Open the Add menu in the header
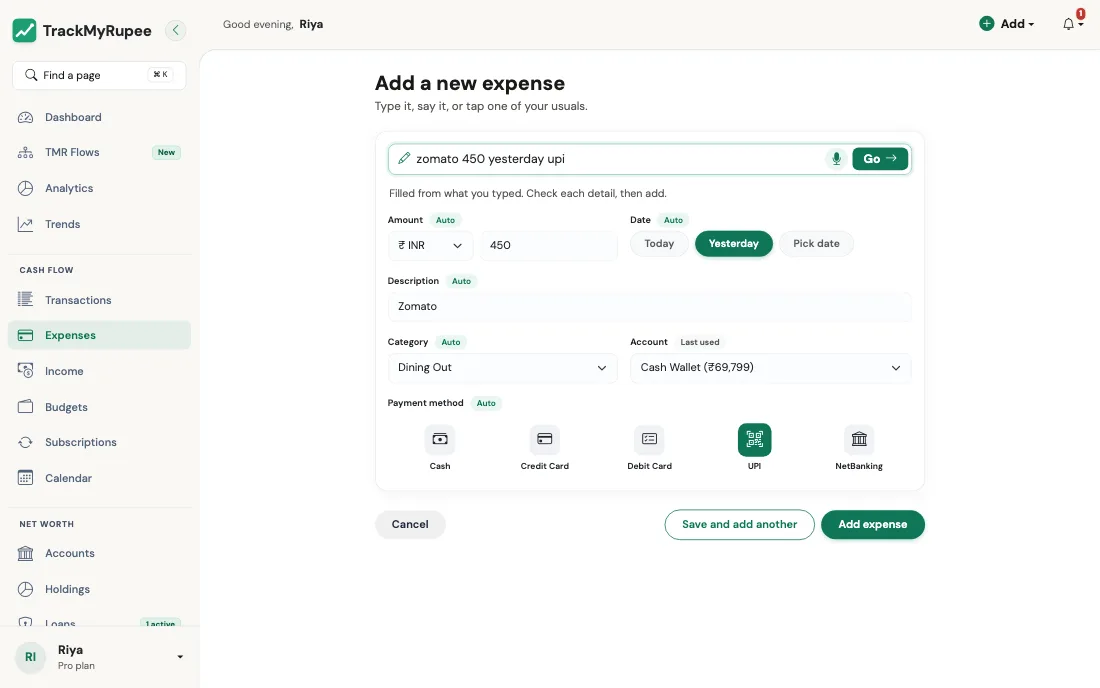 pyautogui.click(x=1007, y=24)
